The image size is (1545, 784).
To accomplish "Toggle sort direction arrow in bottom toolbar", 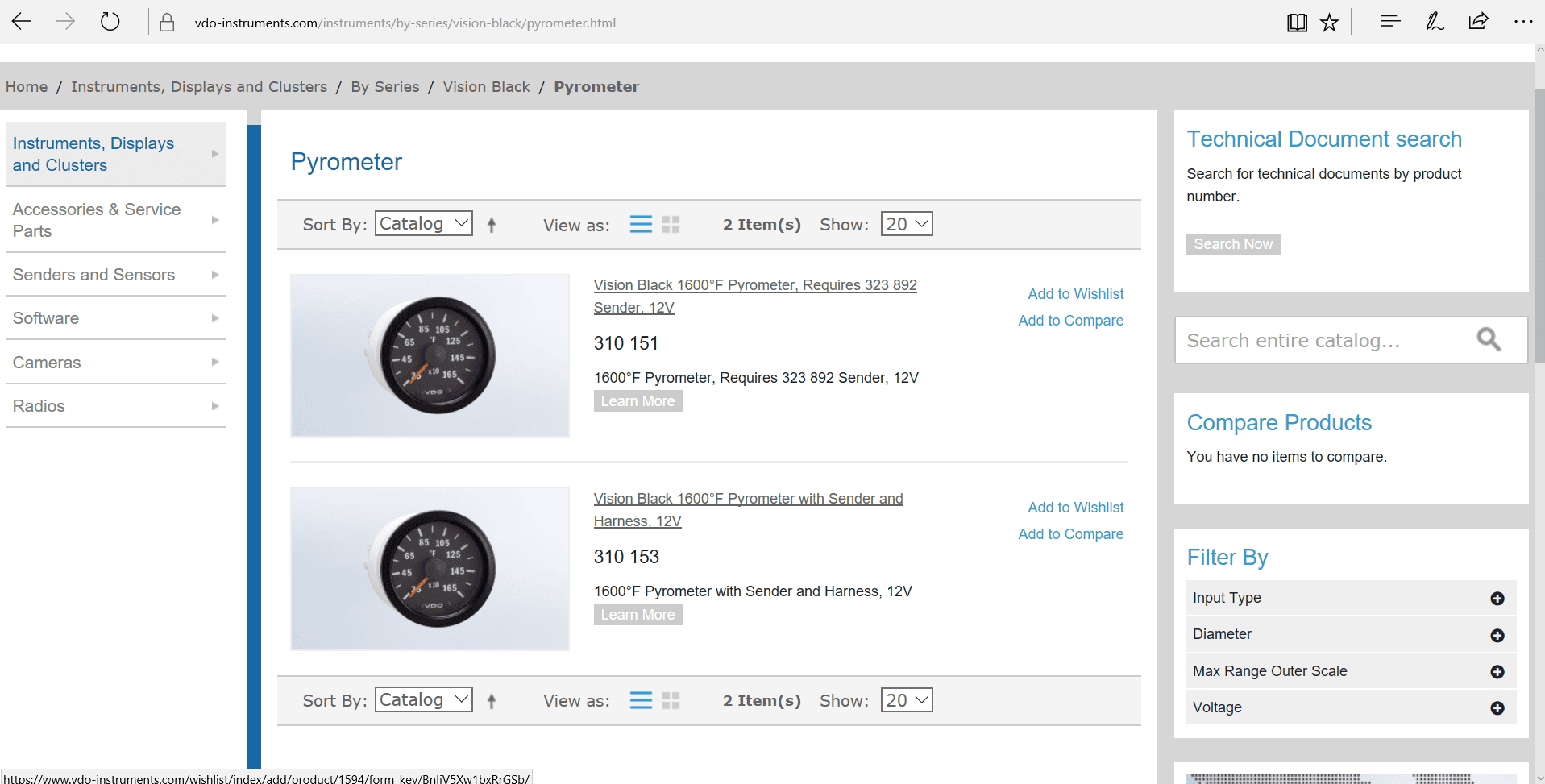I will tap(492, 702).
